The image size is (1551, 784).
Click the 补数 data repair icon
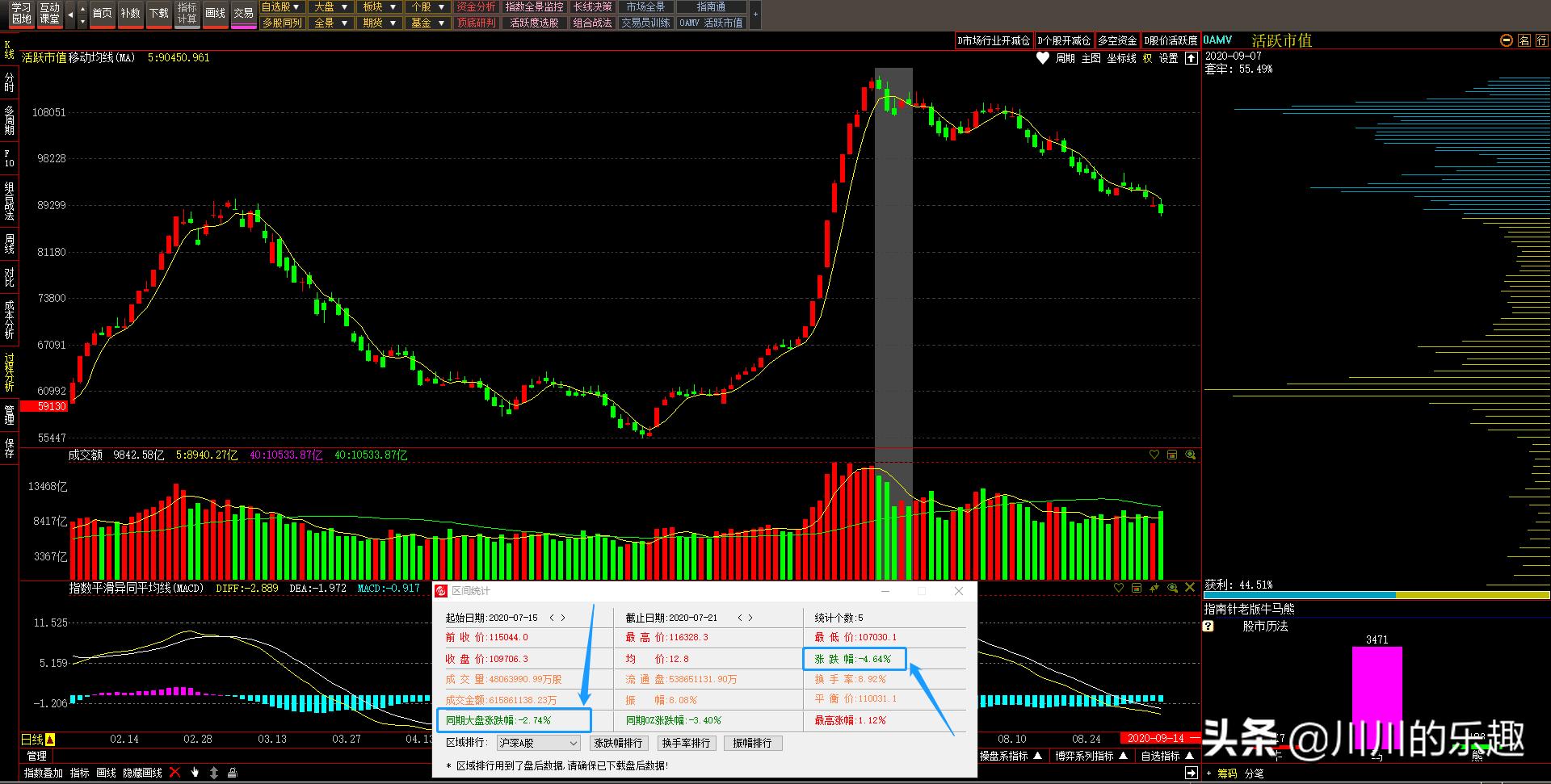130,12
